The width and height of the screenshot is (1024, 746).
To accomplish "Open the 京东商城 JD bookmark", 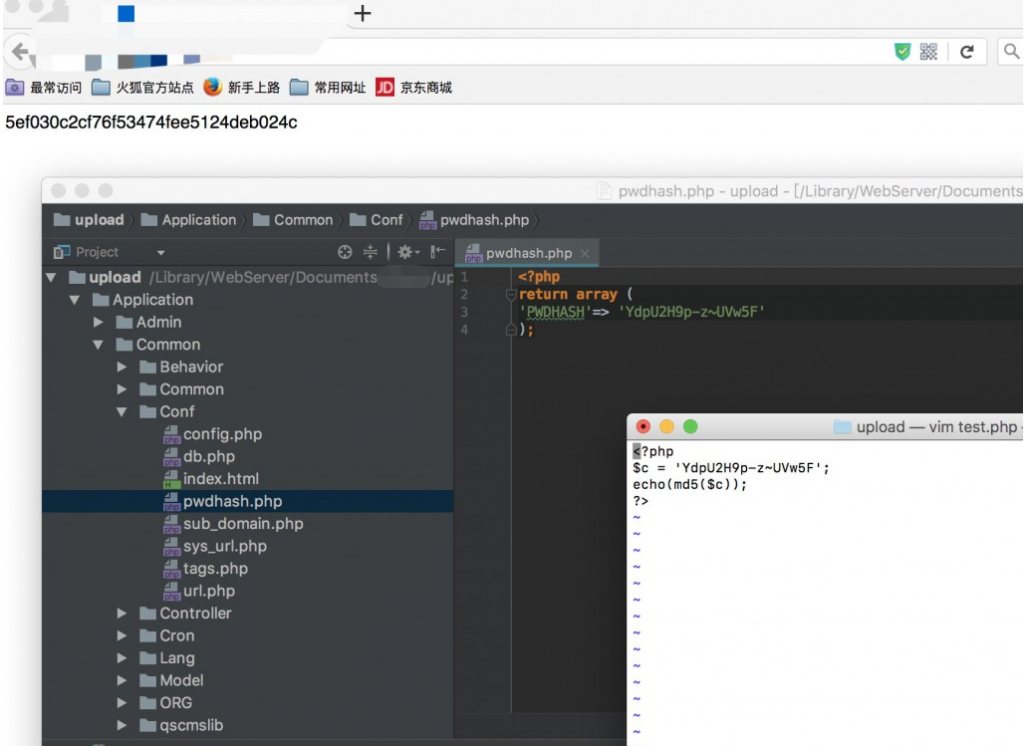I will [x=414, y=87].
